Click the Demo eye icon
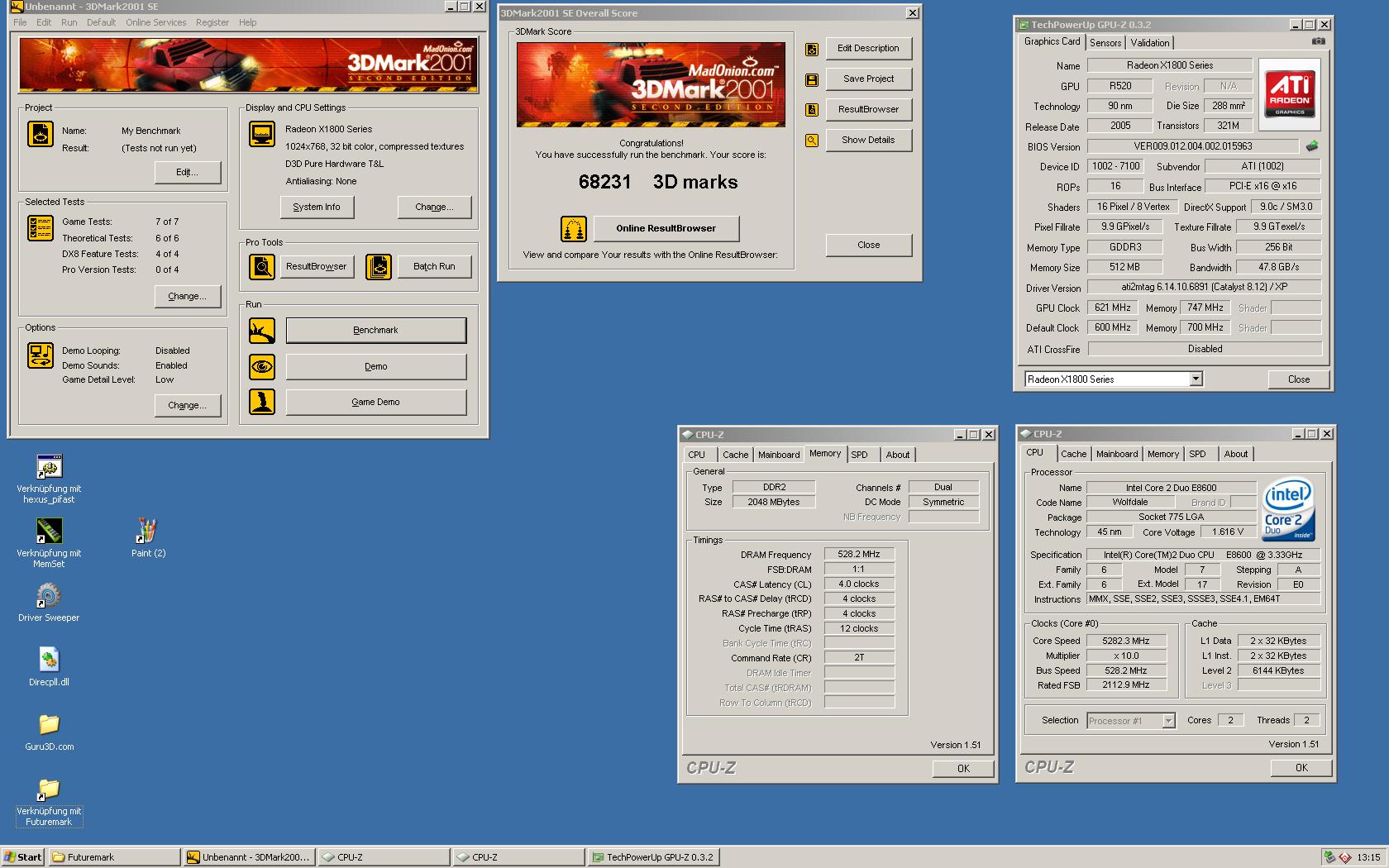 [x=262, y=366]
